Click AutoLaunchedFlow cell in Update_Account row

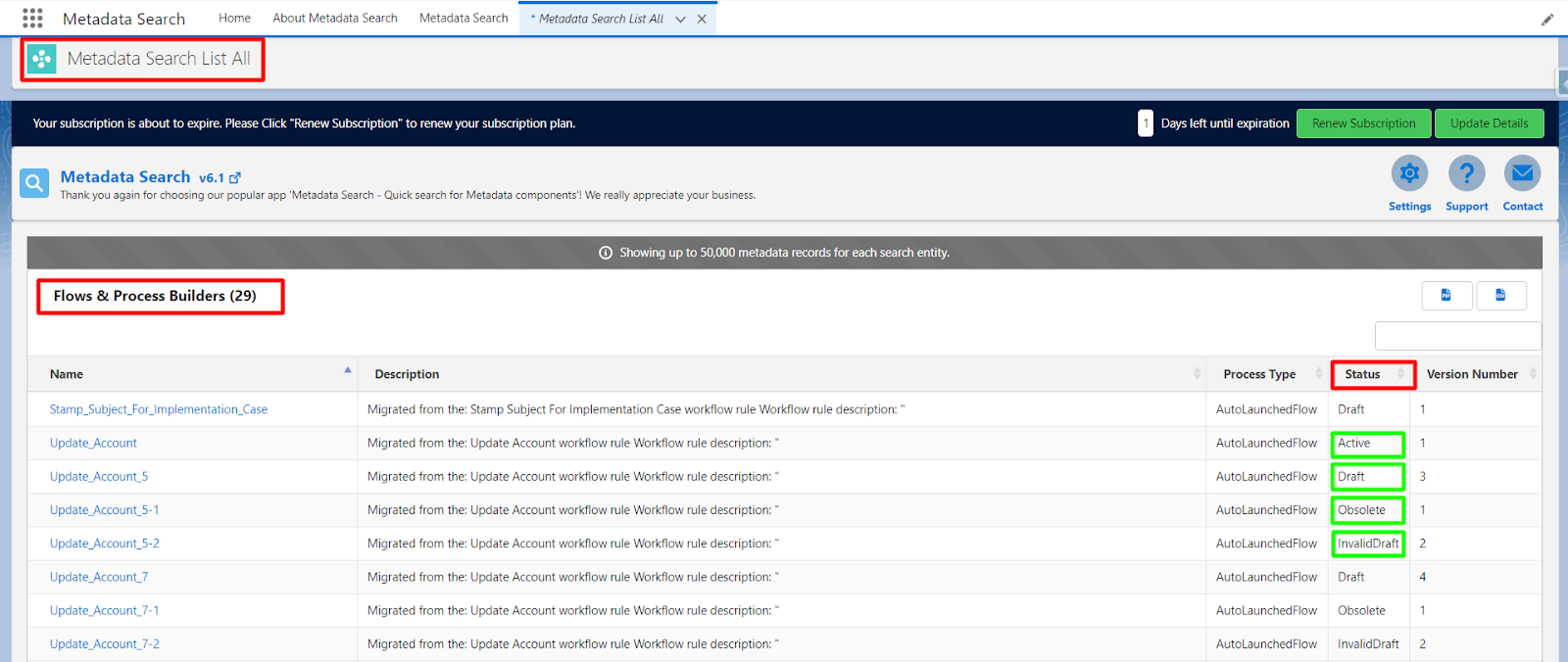tap(1266, 443)
